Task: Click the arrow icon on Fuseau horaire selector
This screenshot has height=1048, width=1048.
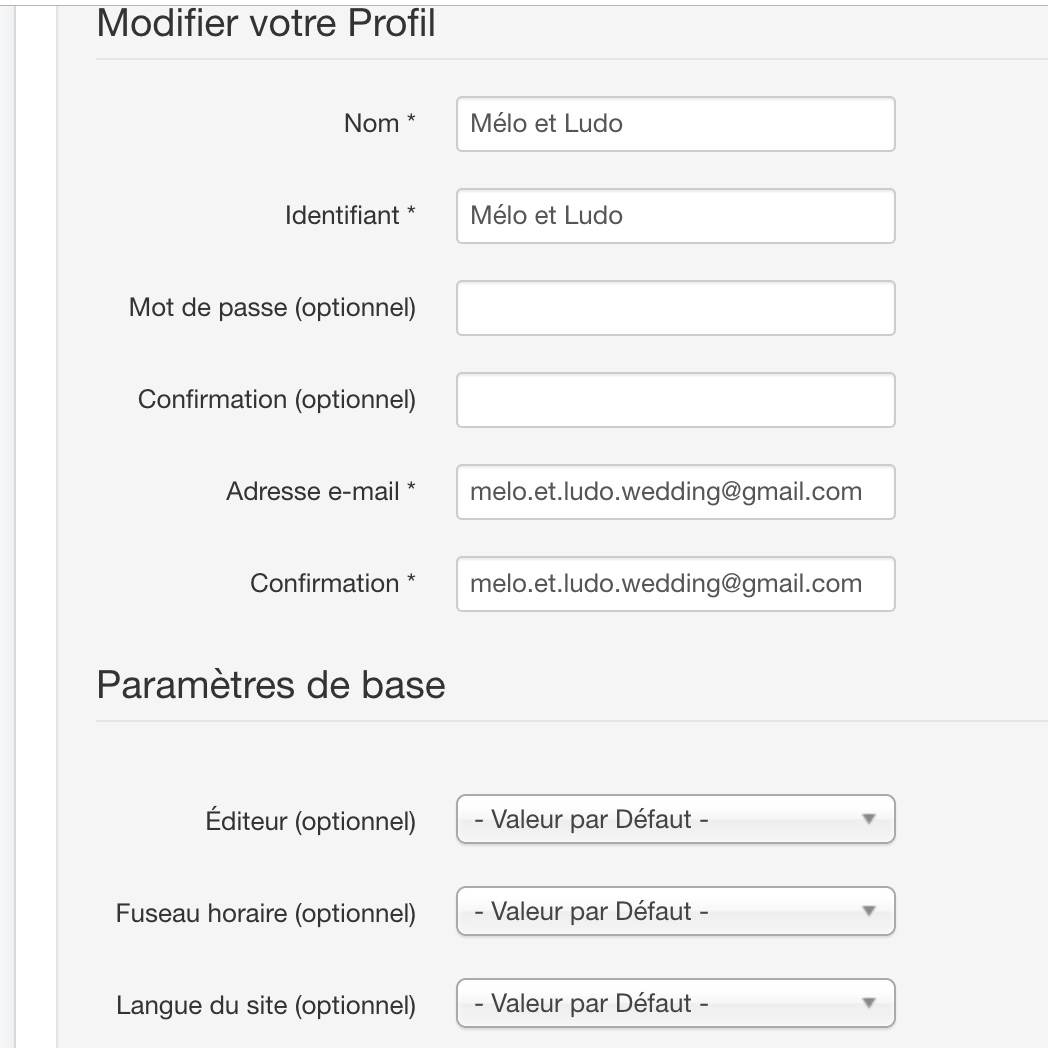Action: tap(868, 913)
